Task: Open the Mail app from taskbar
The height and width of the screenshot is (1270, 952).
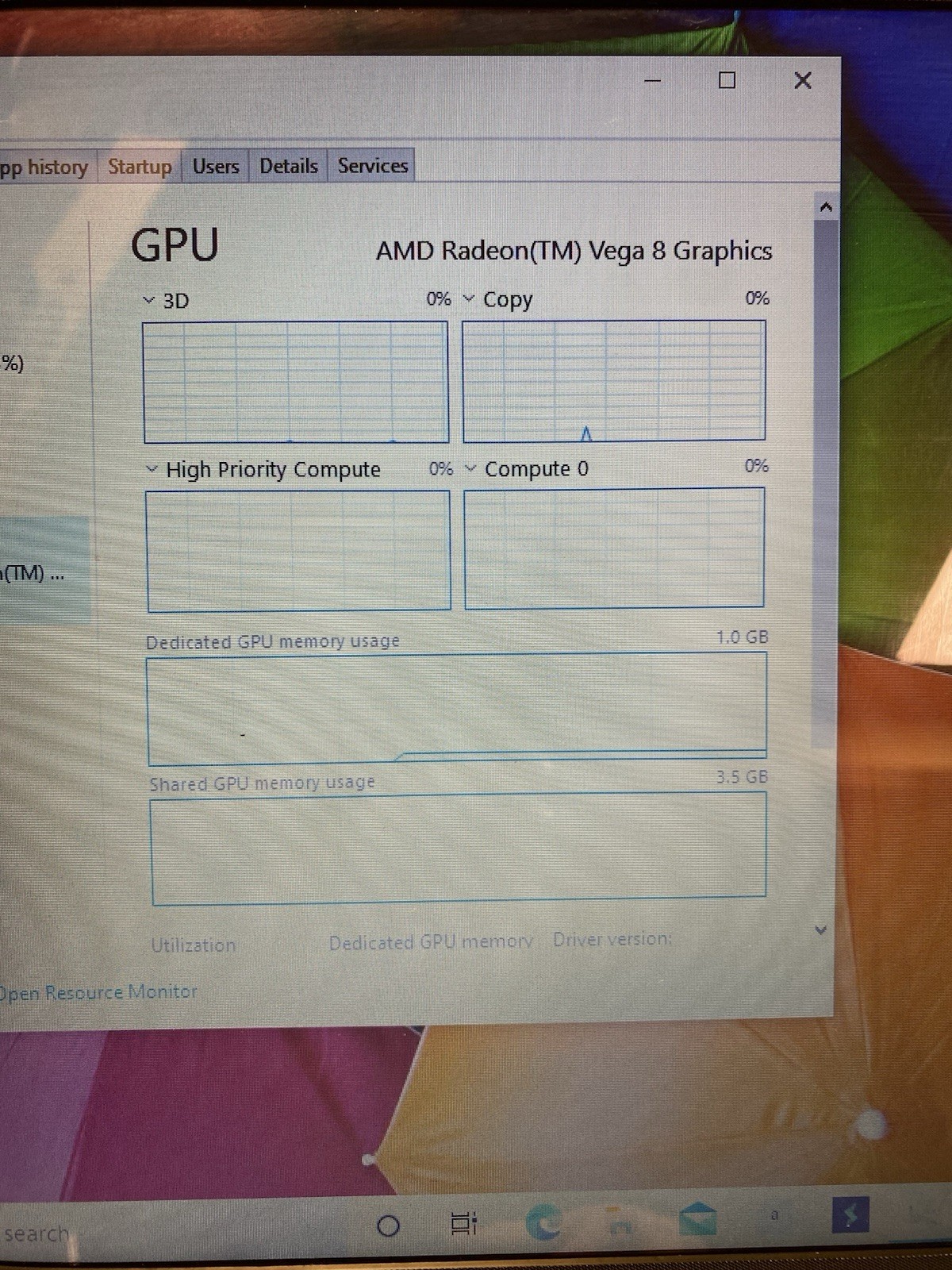Action: [698, 1218]
